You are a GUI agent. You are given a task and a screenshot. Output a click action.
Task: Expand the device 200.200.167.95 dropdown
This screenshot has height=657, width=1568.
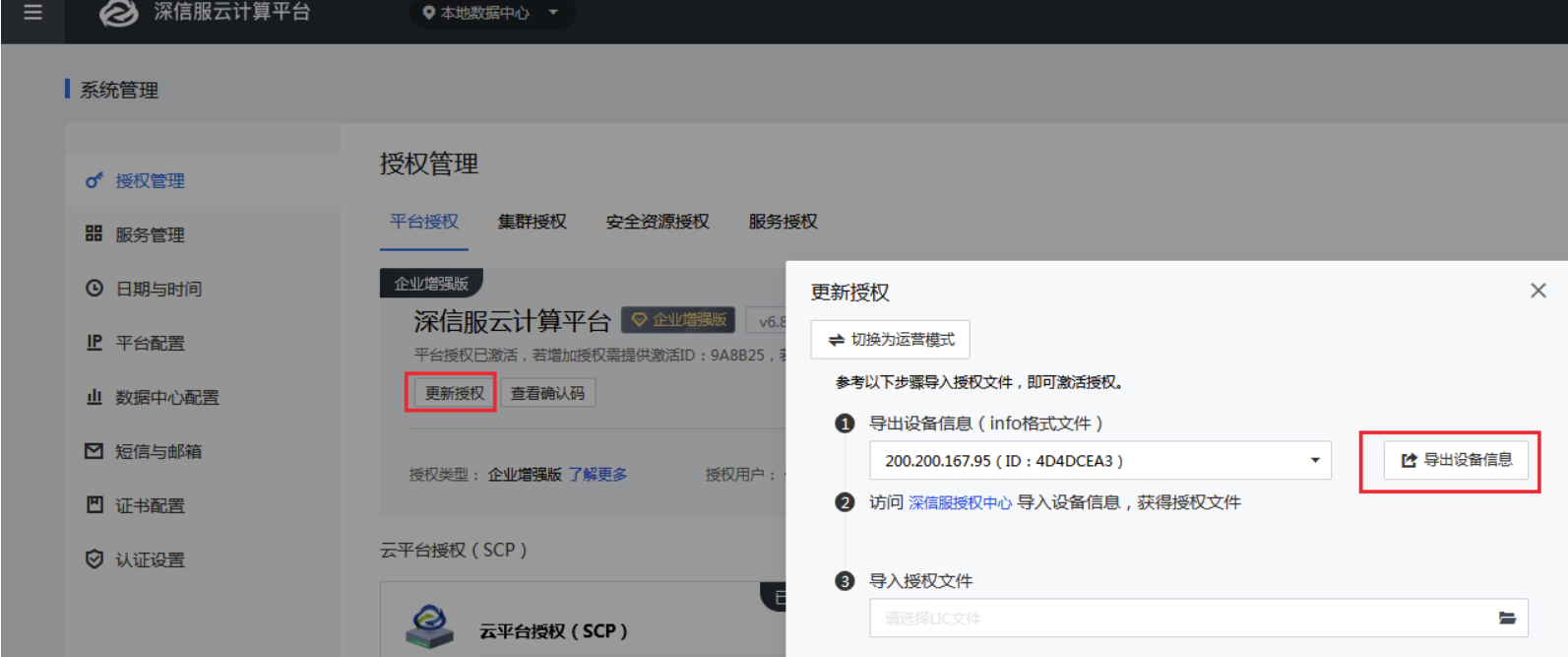[1314, 461]
